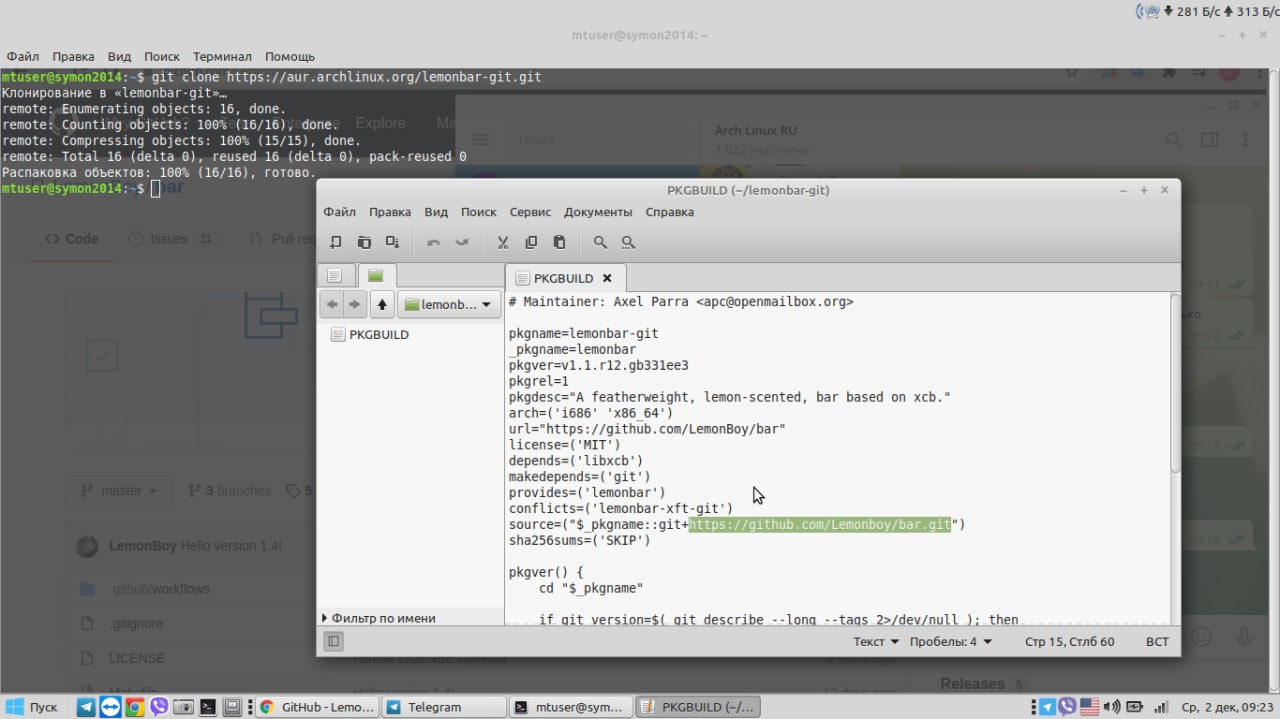Launch TeamViewer from the taskbar quick launcher
1280x719 pixels.
tap(110, 707)
